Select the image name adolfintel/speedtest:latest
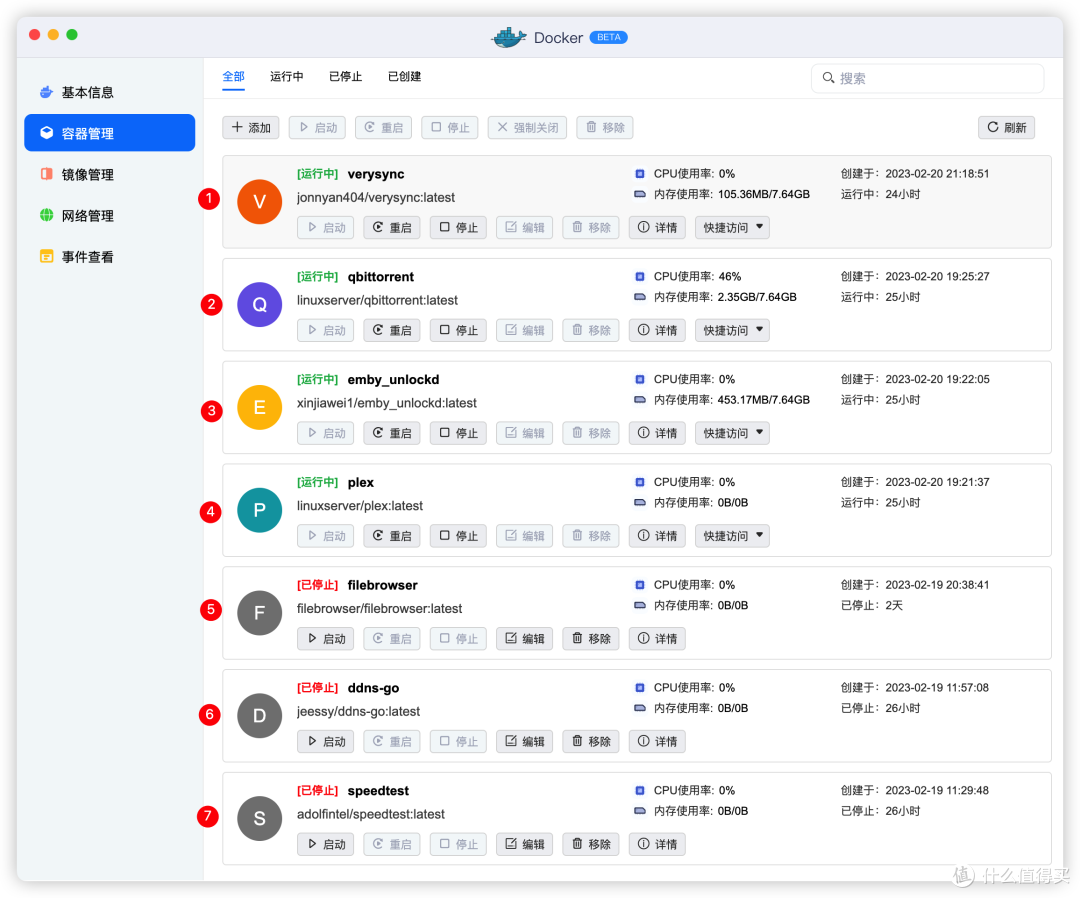Viewport: 1080px width, 898px height. (x=371, y=814)
